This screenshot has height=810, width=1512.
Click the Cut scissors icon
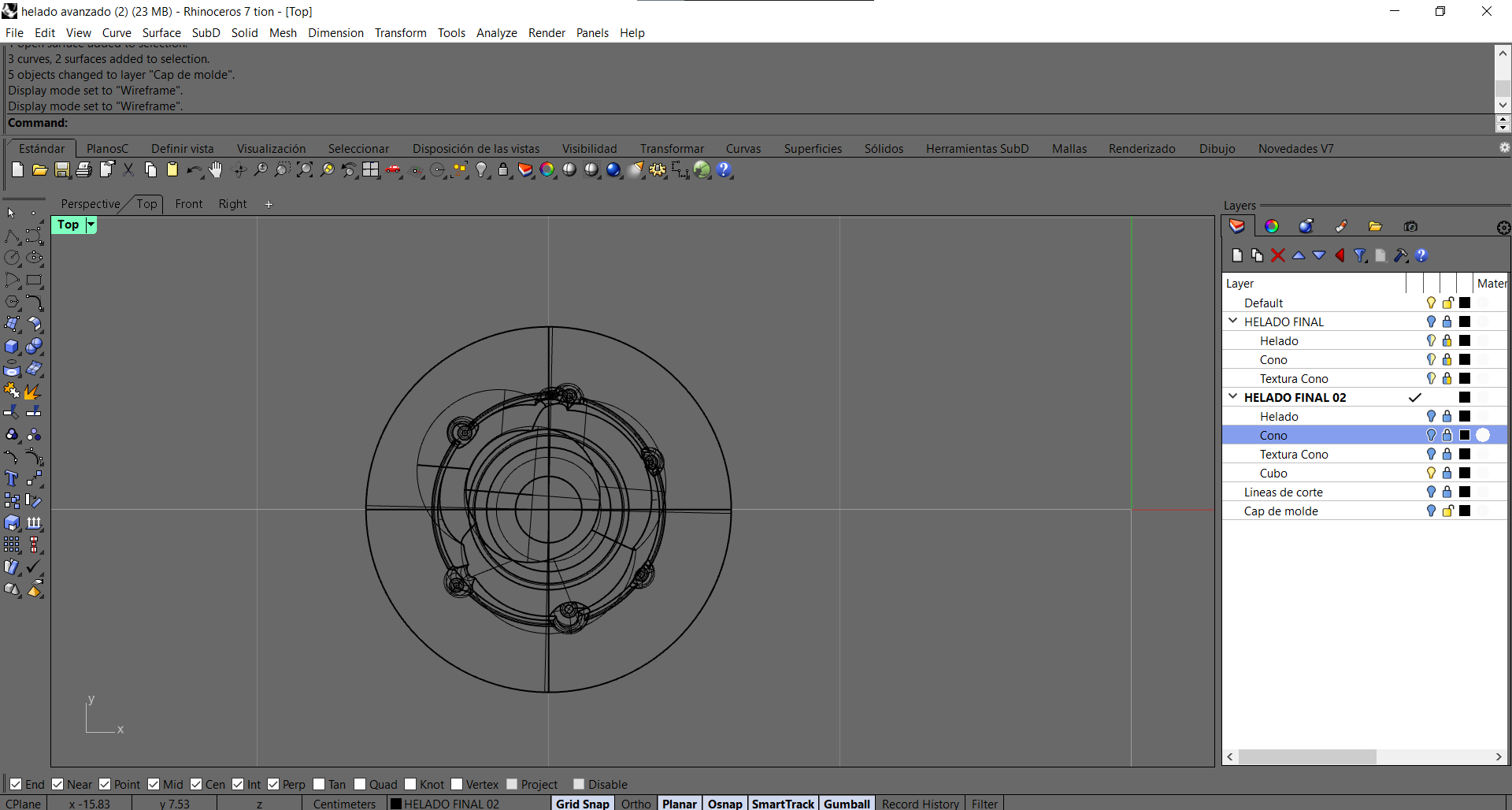(x=128, y=170)
